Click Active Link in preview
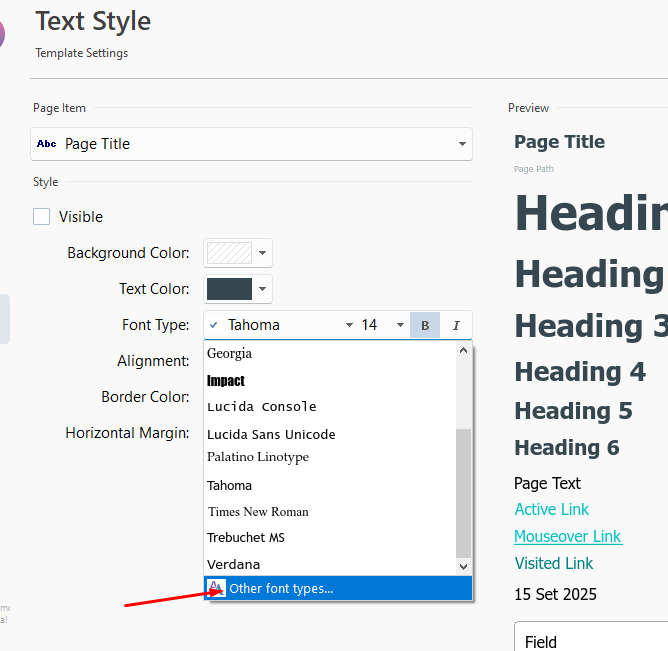Image resolution: width=668 pixels, height=651 pixels. click(552, 510)
